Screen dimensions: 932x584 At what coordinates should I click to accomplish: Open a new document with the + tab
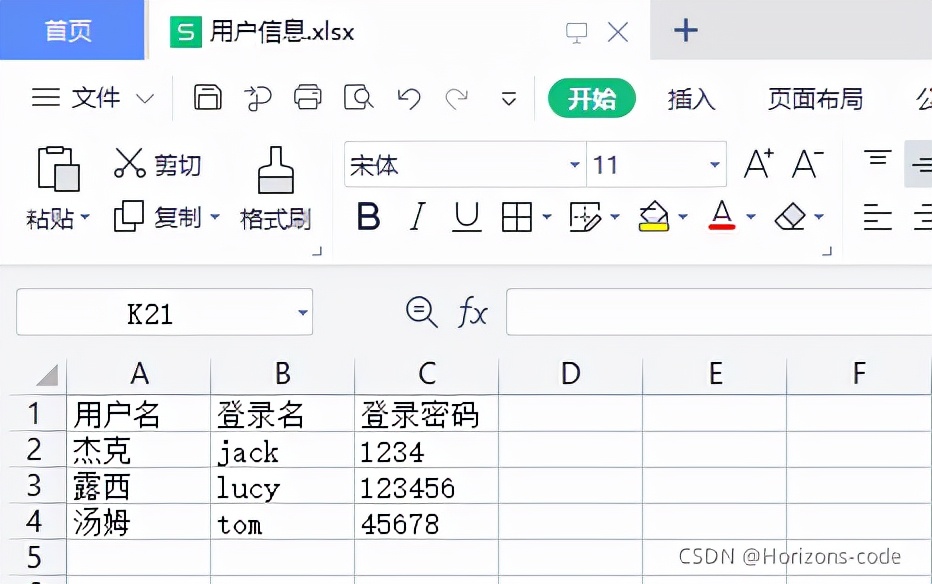[x=685, y=30]
